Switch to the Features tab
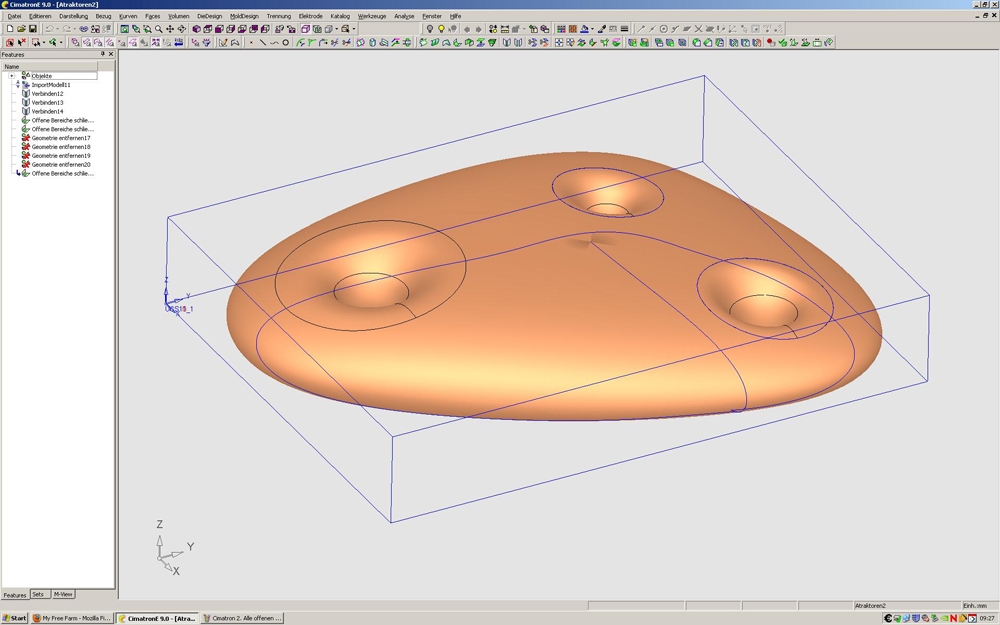The height and width of the screenshot is (625, 1000). pyautogui.click(x=15, y=594)
